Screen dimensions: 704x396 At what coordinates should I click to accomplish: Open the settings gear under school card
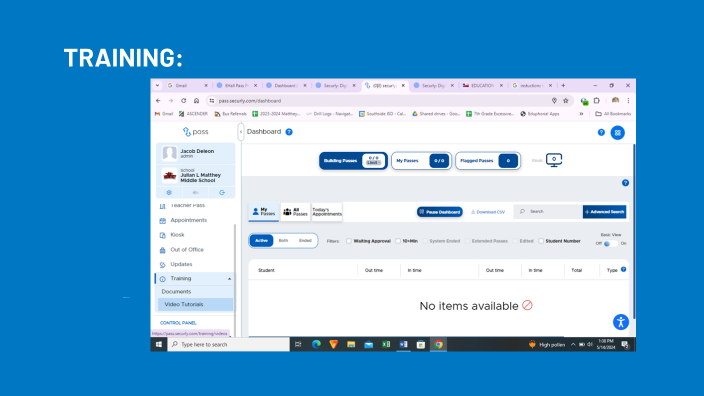pos(169,193)
